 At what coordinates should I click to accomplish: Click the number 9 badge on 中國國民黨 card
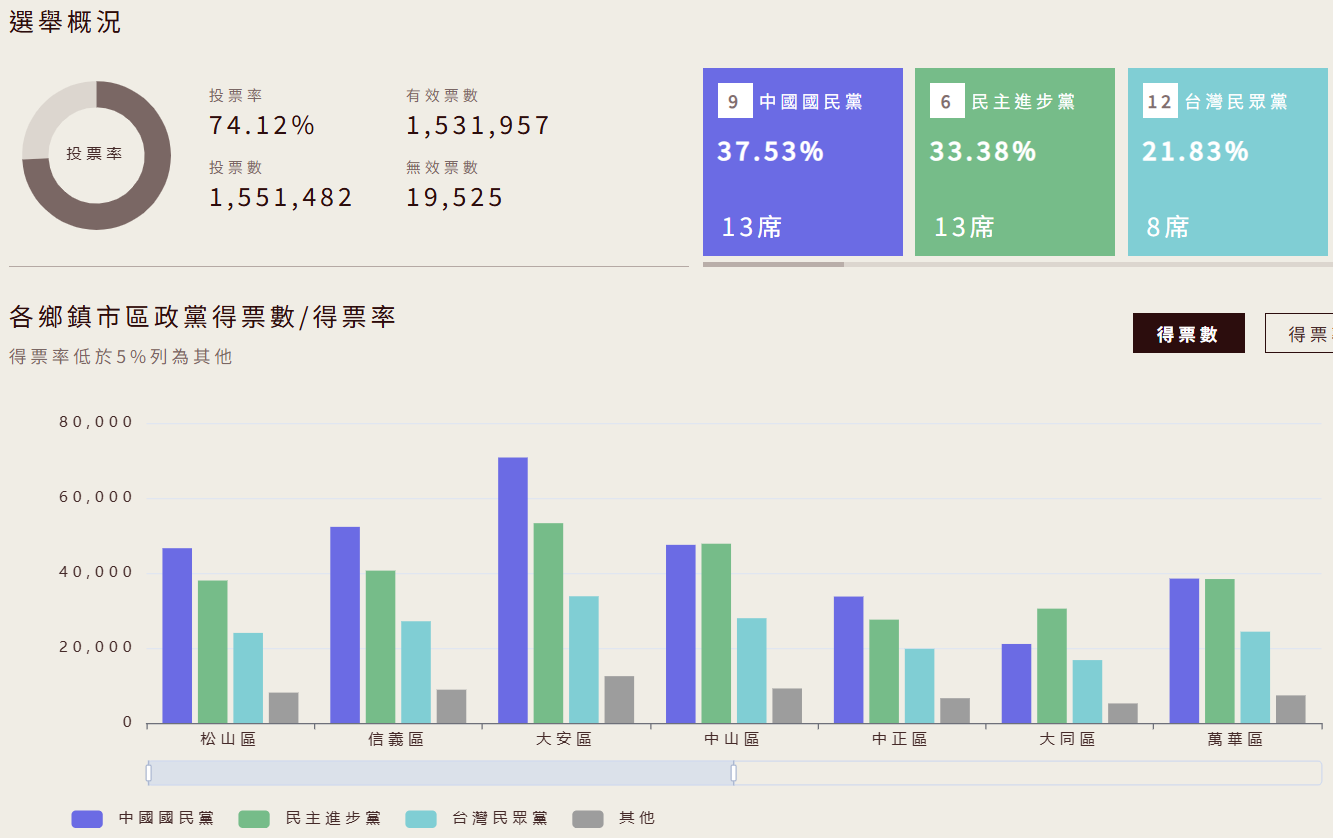pos(735,101)
